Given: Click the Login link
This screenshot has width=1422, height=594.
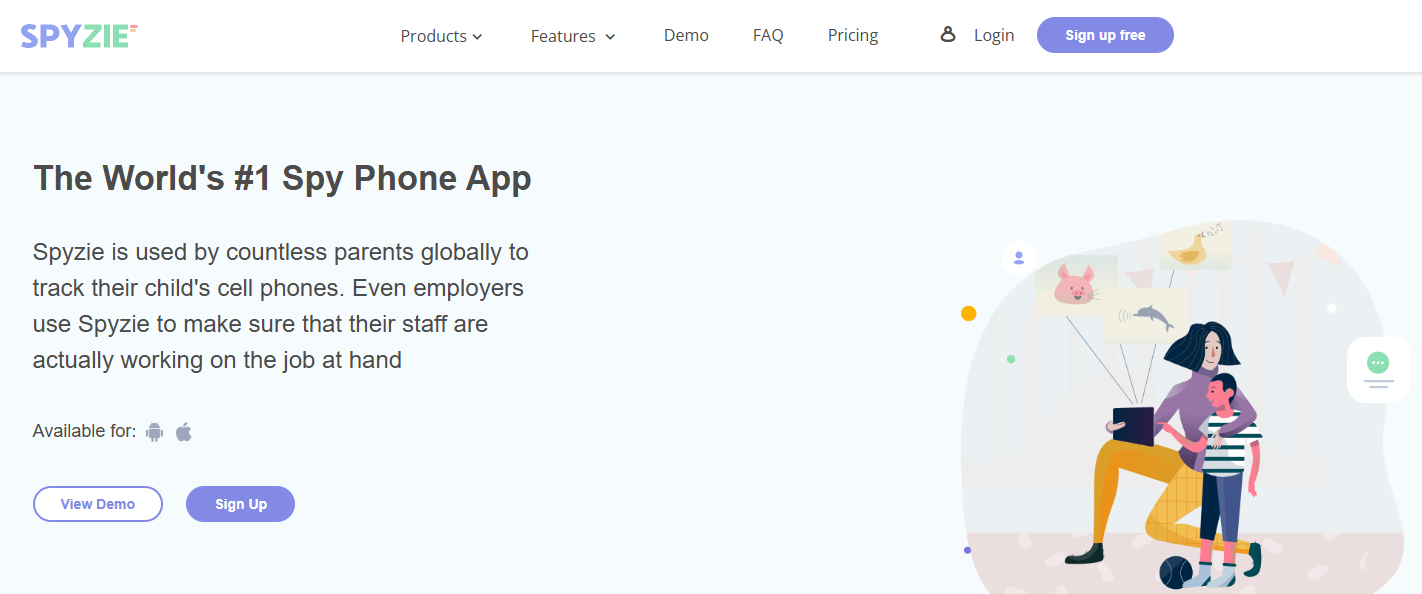Looking at the screenshot, I should pyautogui.click(x=994, y=35).
